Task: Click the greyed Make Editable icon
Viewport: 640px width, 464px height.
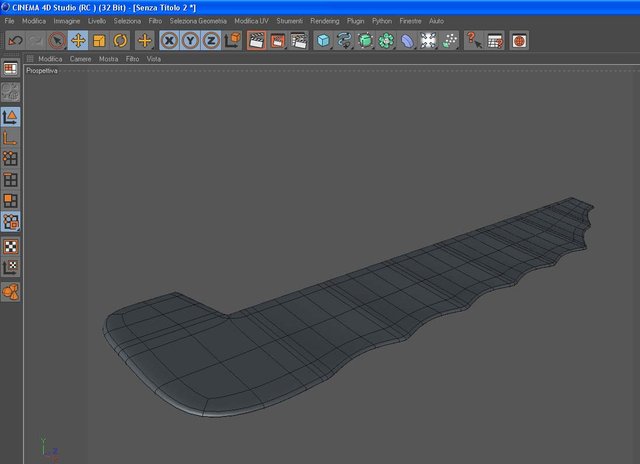Action: [x=11, y=92]
